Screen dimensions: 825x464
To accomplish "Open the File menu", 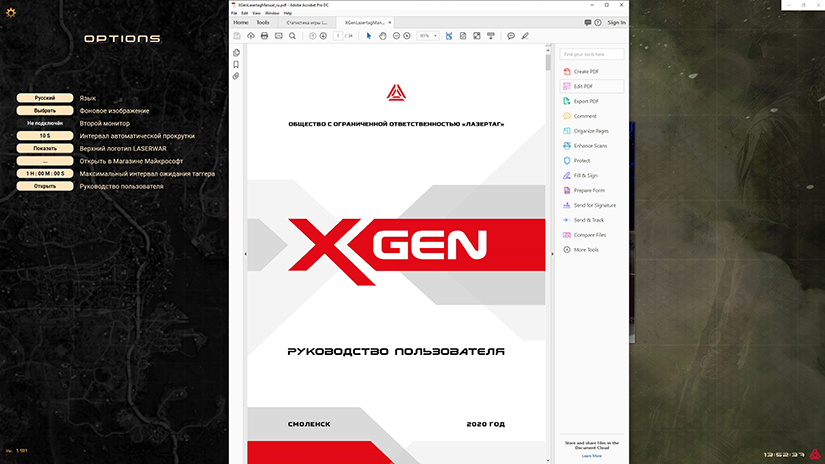I will pos(234,13).
